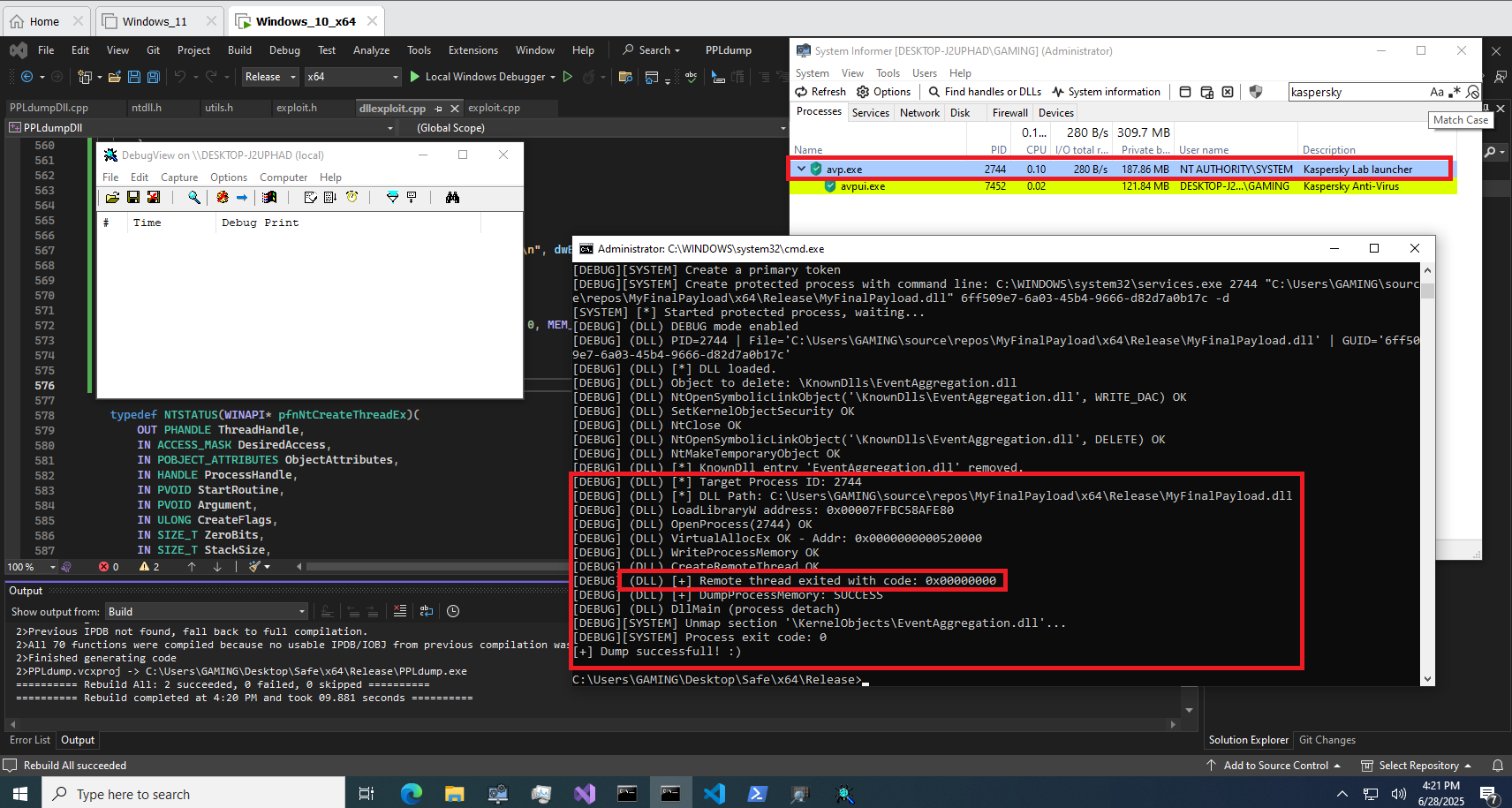Click Find handles or DLLs button
Screen dimensions: 1512x808
(x=985, y=92)
